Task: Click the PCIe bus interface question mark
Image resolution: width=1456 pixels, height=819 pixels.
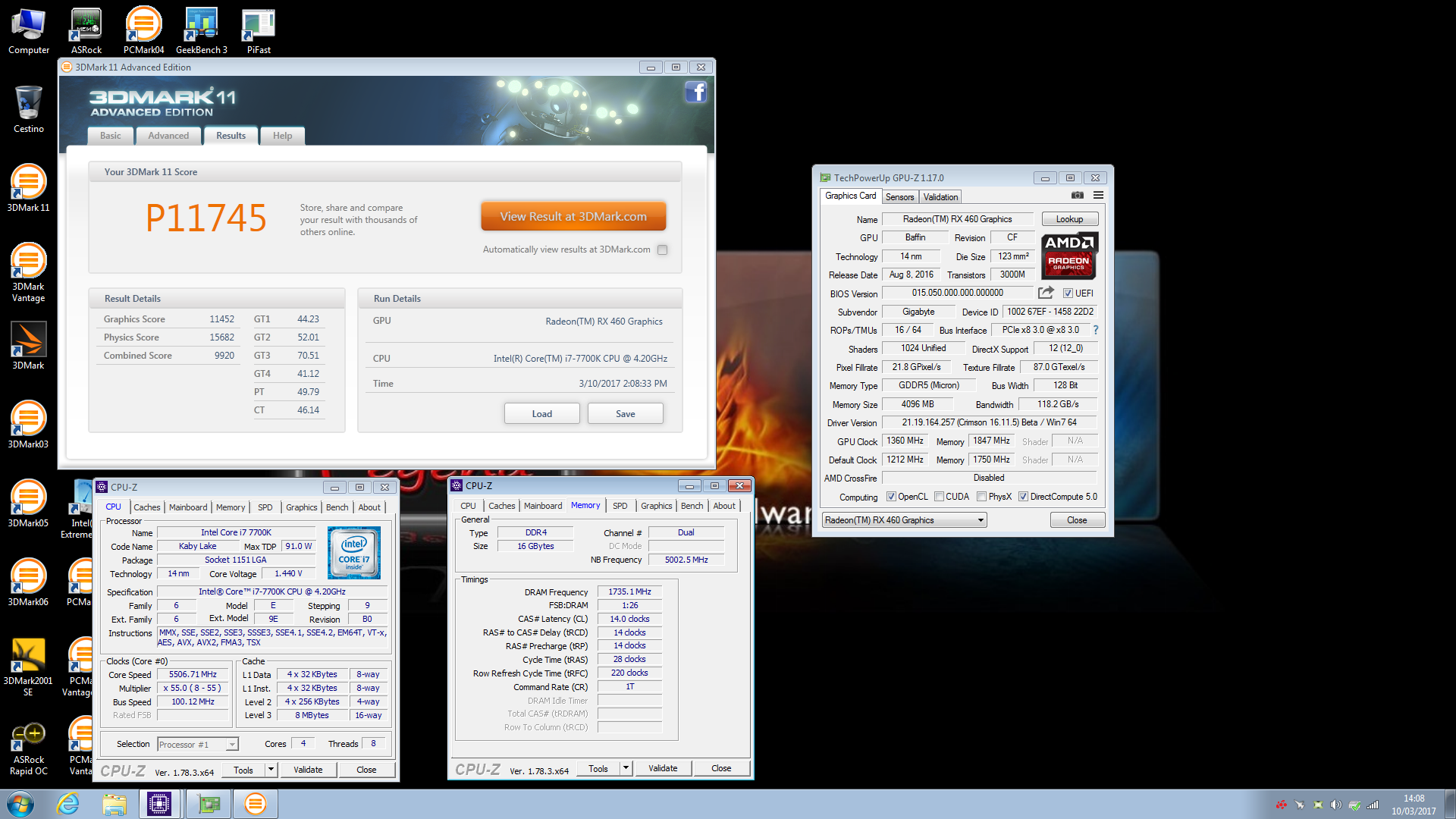Action: (1095, 330)
